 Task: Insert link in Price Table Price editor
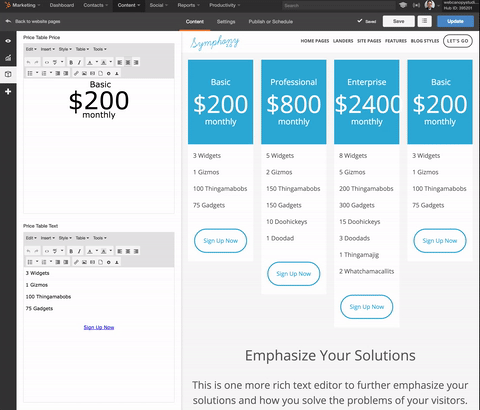[x=76, y=73]
